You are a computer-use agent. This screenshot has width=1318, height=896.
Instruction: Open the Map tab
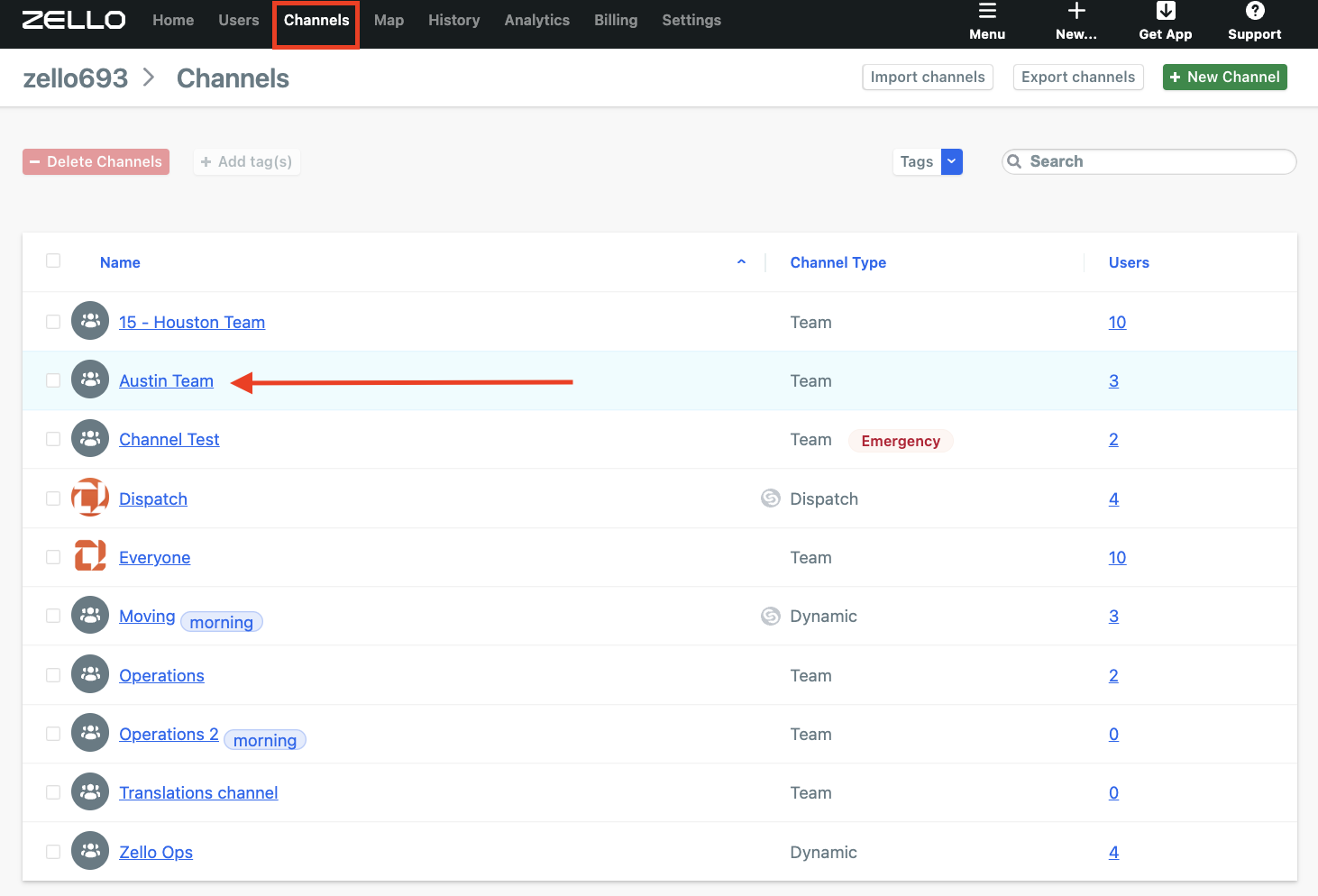[389, 20]
